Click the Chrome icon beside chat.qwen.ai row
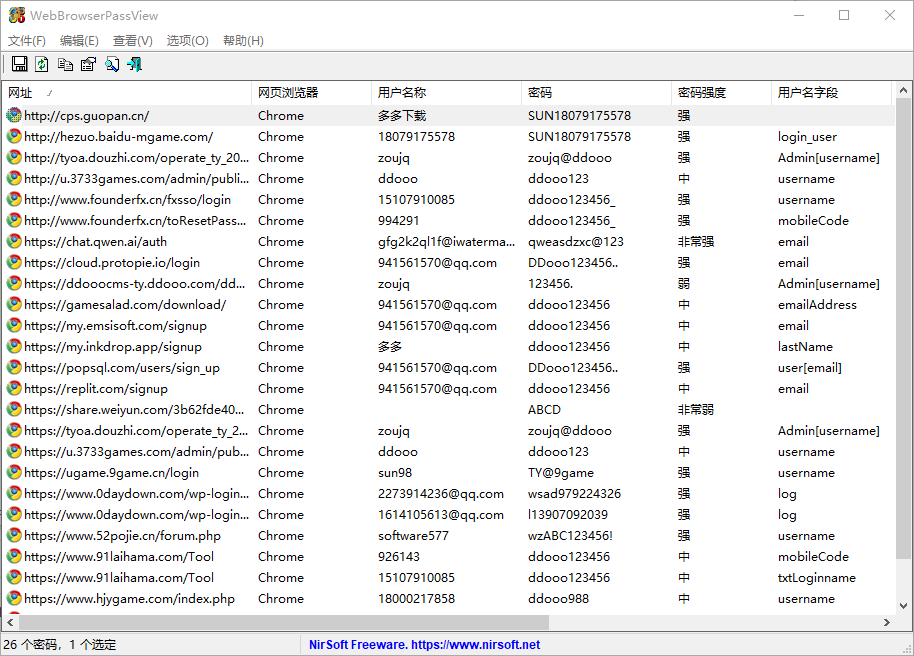 point(14,242)
